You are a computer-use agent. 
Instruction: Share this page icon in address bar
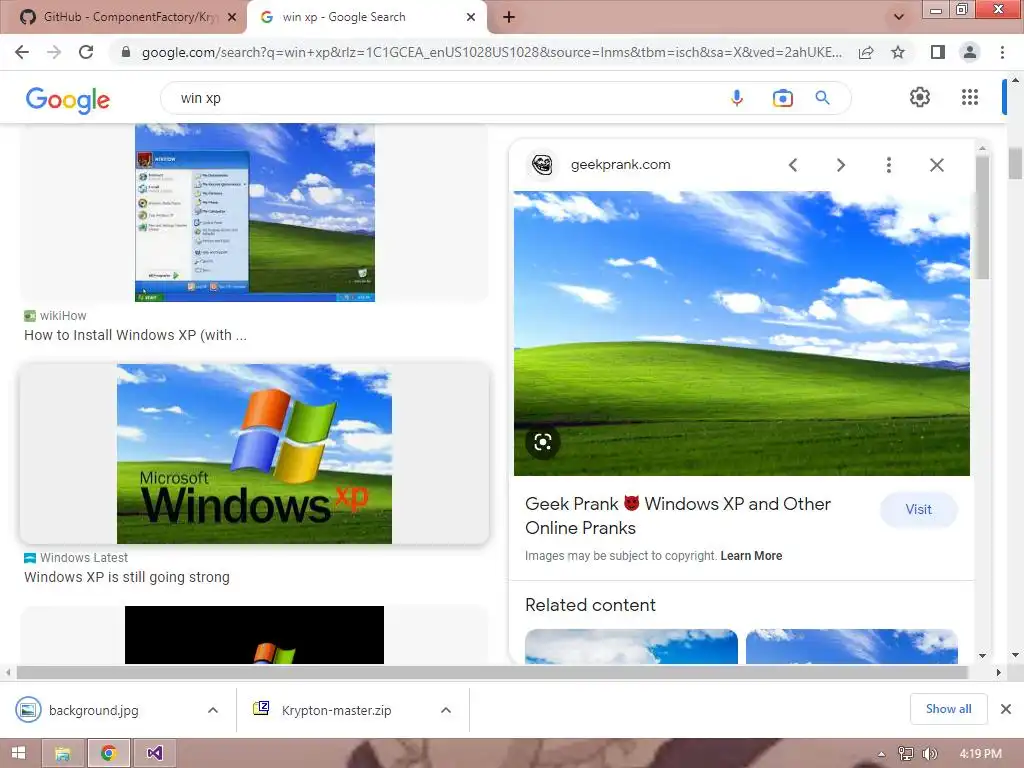[866, 52]
